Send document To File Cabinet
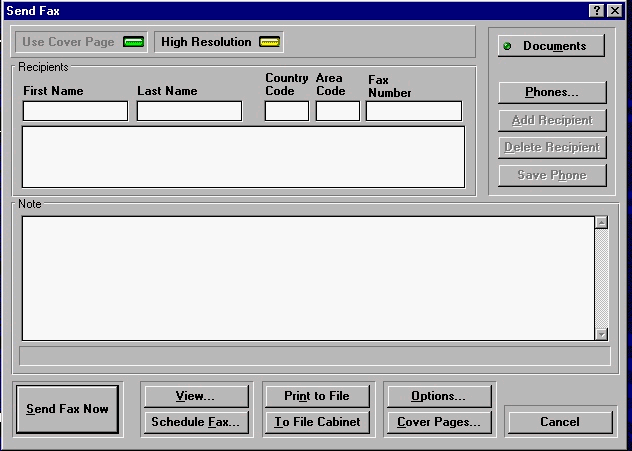Screen dimensions: 632x451 point(318,422)
